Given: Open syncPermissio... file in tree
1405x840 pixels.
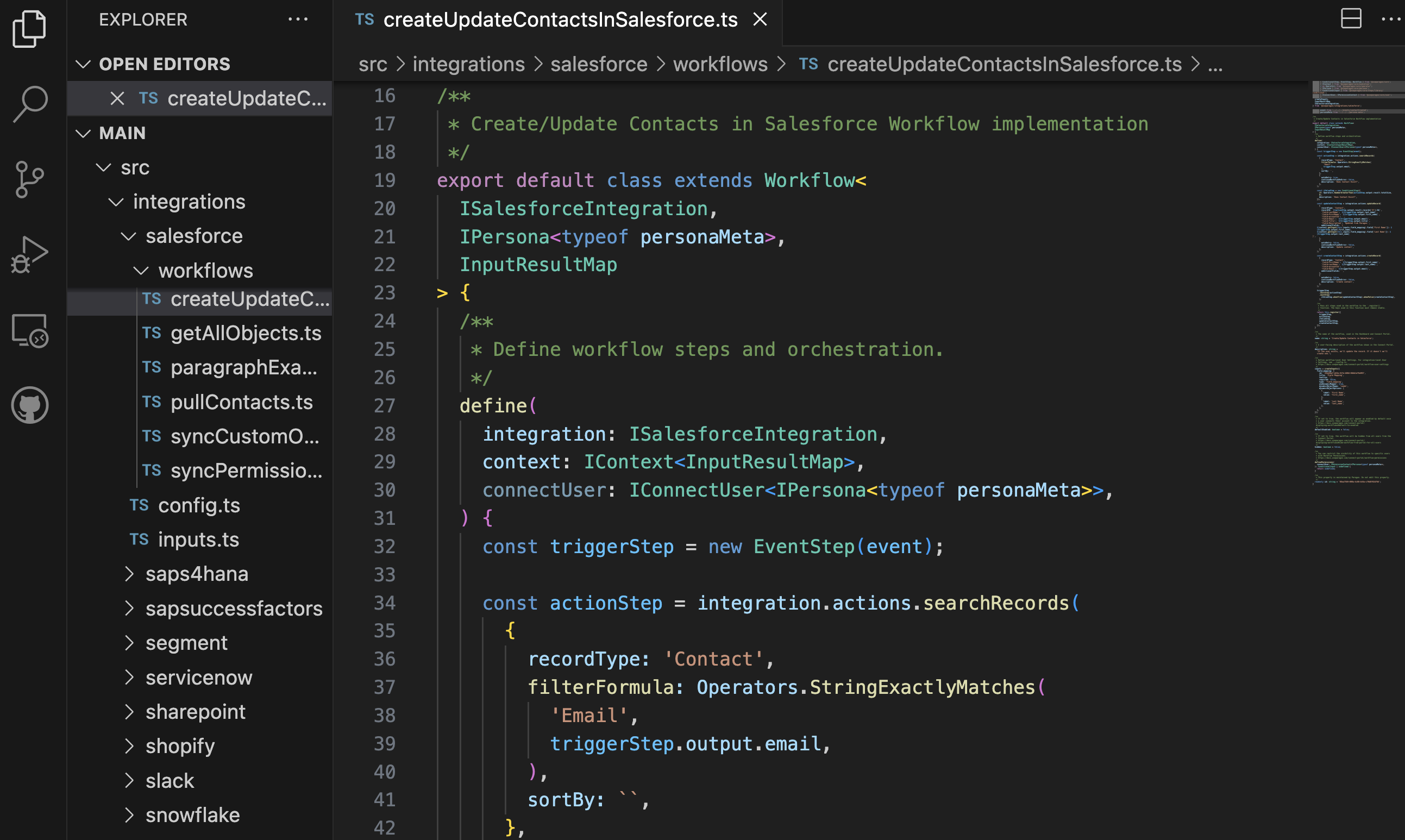Looking at the screenshot, I should click(x=200, y=471).
